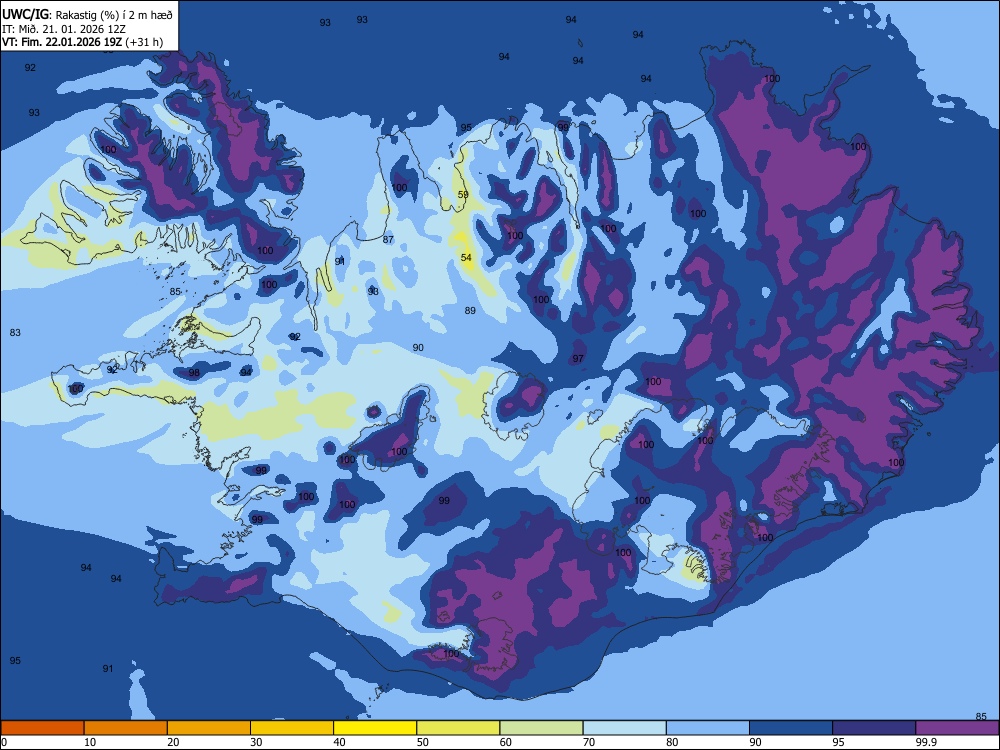Click the dark orange 0–10 legend swatch
Screen dimensions: 1000x750
(x=42, y=728)
